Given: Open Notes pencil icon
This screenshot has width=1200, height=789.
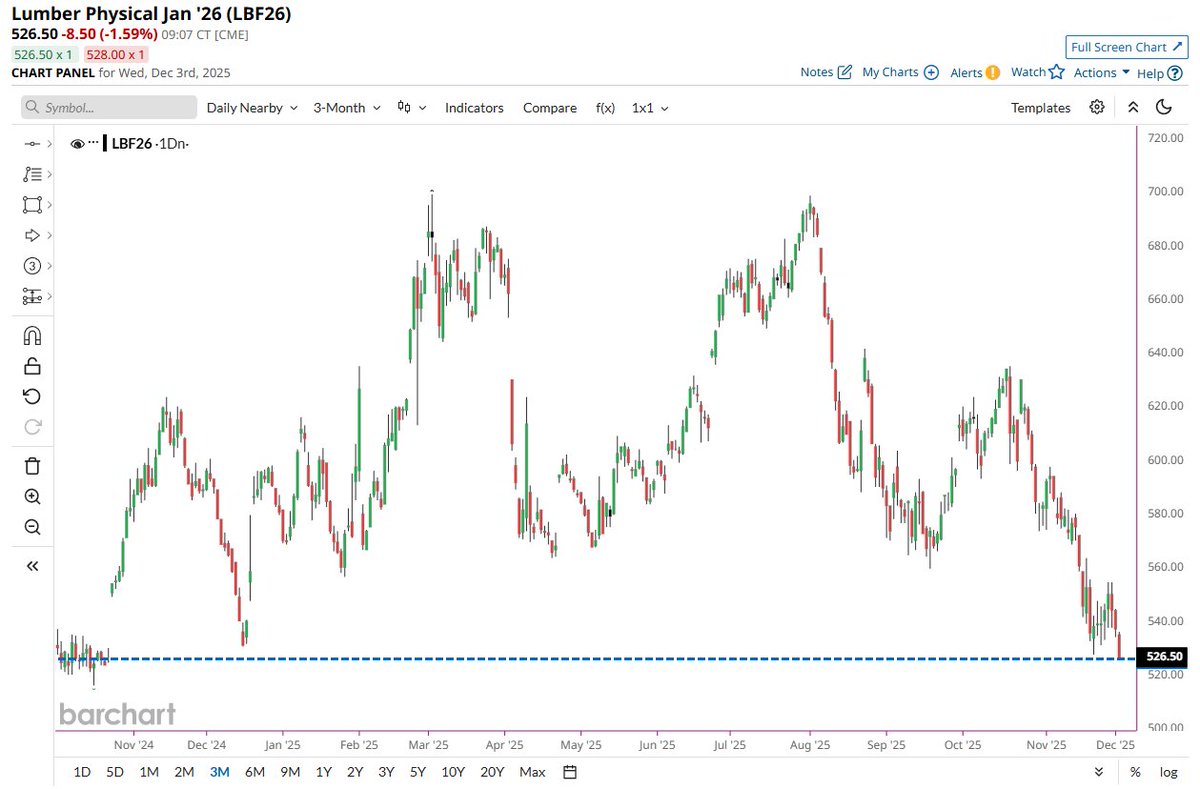Looking at the screenshot, I should [844, 72].
